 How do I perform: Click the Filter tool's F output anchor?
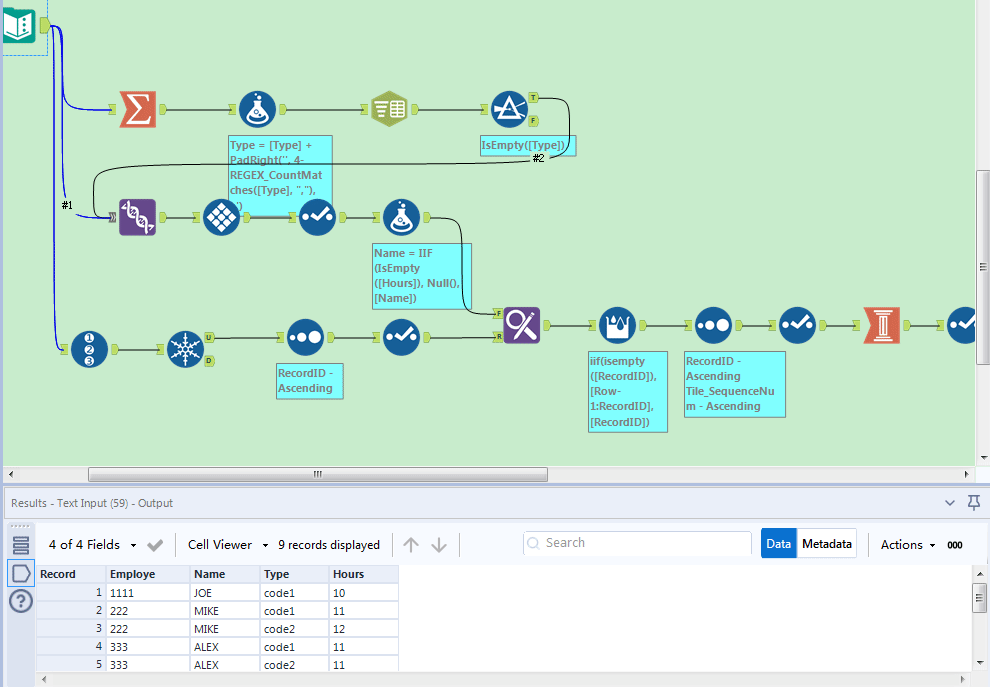click(534, 121)
